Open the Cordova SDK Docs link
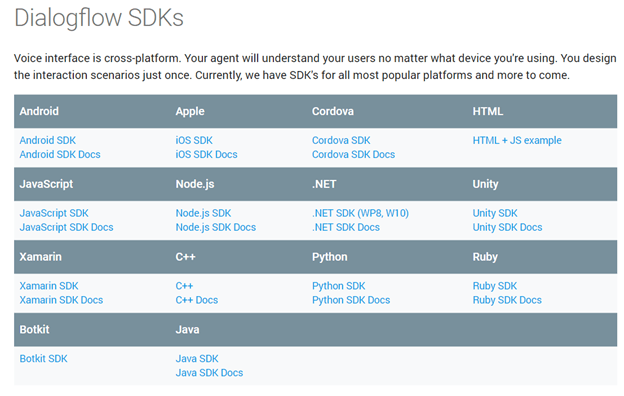The image size is (624, 396). point(353,154)
